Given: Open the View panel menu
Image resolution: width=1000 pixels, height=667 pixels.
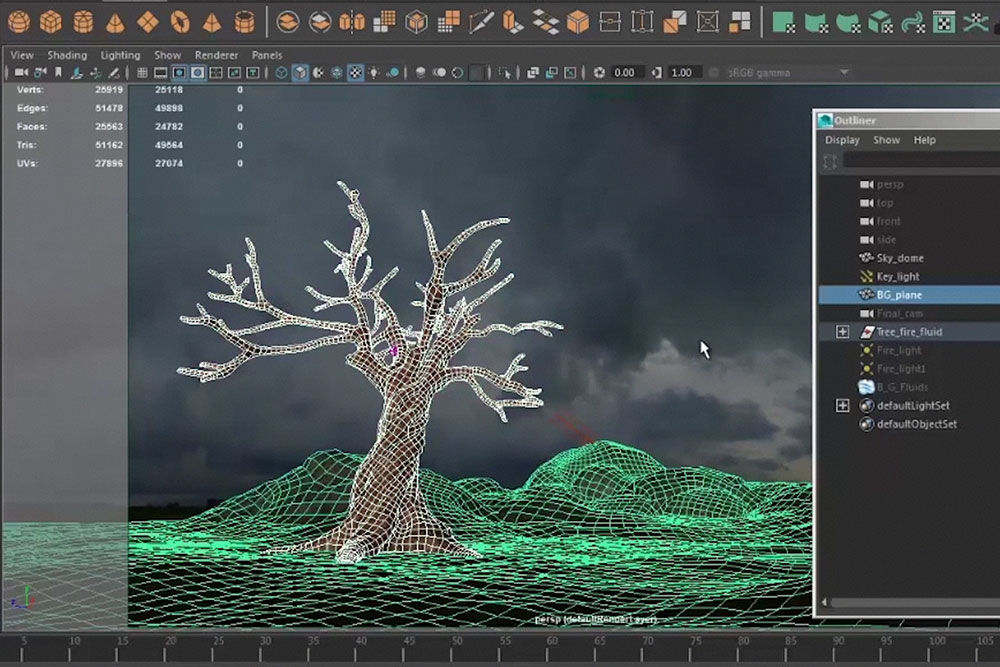Looking at the screenshot, I should pyautogui.click(x=22, y=55).
